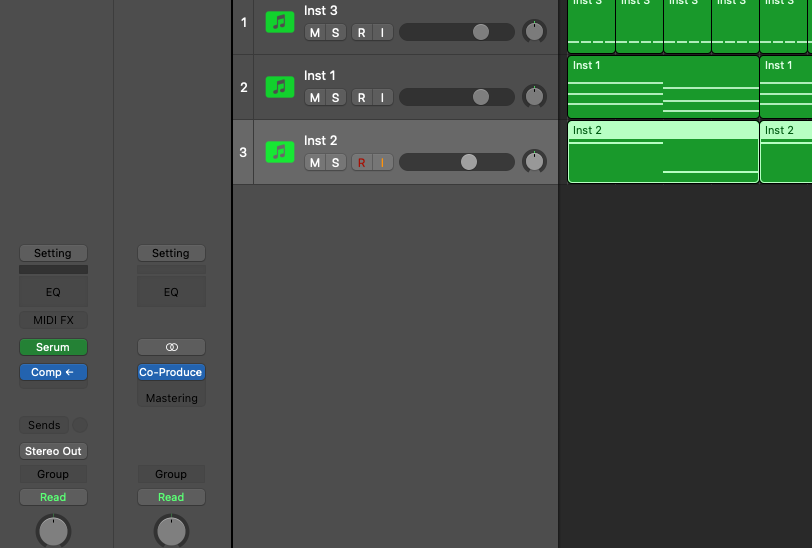The width and height of the screenshot is (812, 548).
Task: Open the Stereo Out output selector
Action: [53, 451]
